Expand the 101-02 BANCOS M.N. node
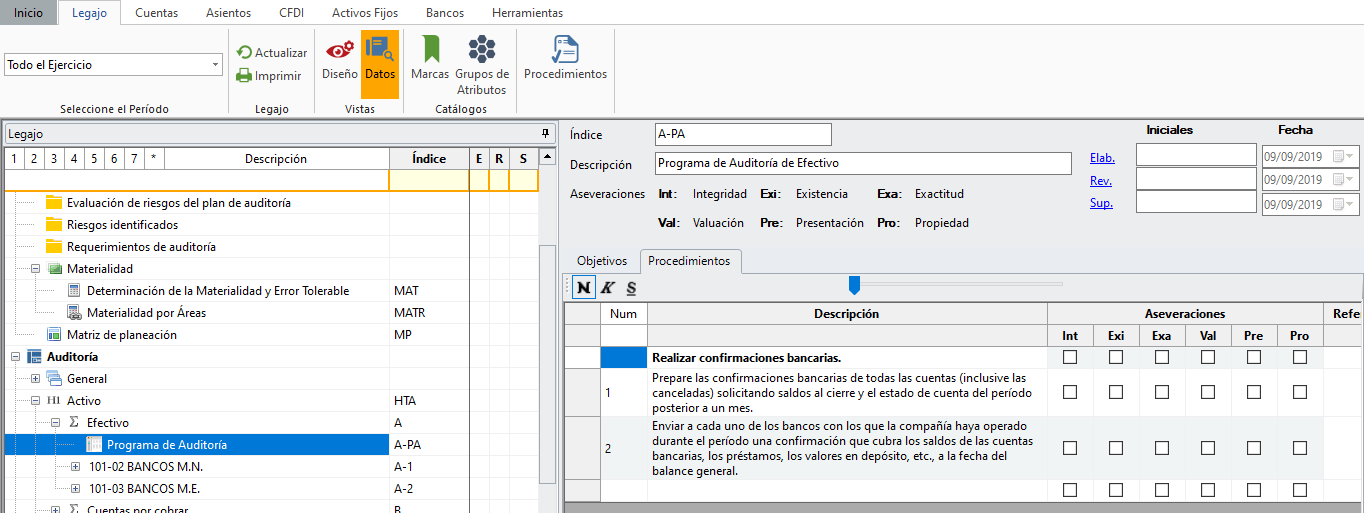The height and width of the screenshot is (513, 1364). [x=76, y=467]
